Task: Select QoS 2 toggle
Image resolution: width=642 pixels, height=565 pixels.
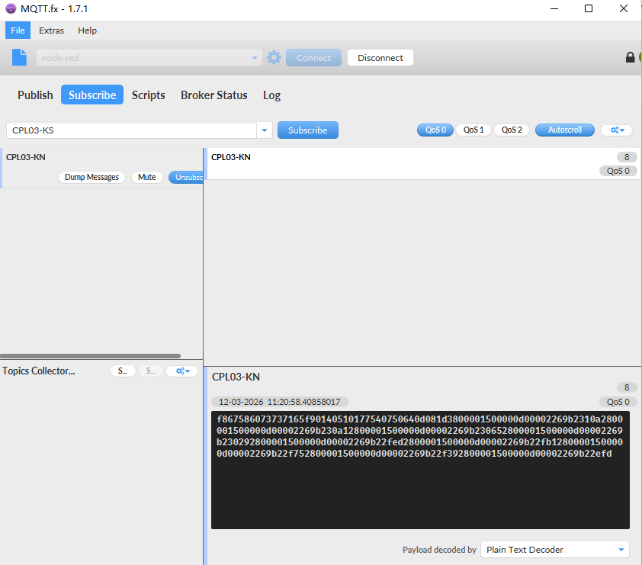Action: click(511, 130)
